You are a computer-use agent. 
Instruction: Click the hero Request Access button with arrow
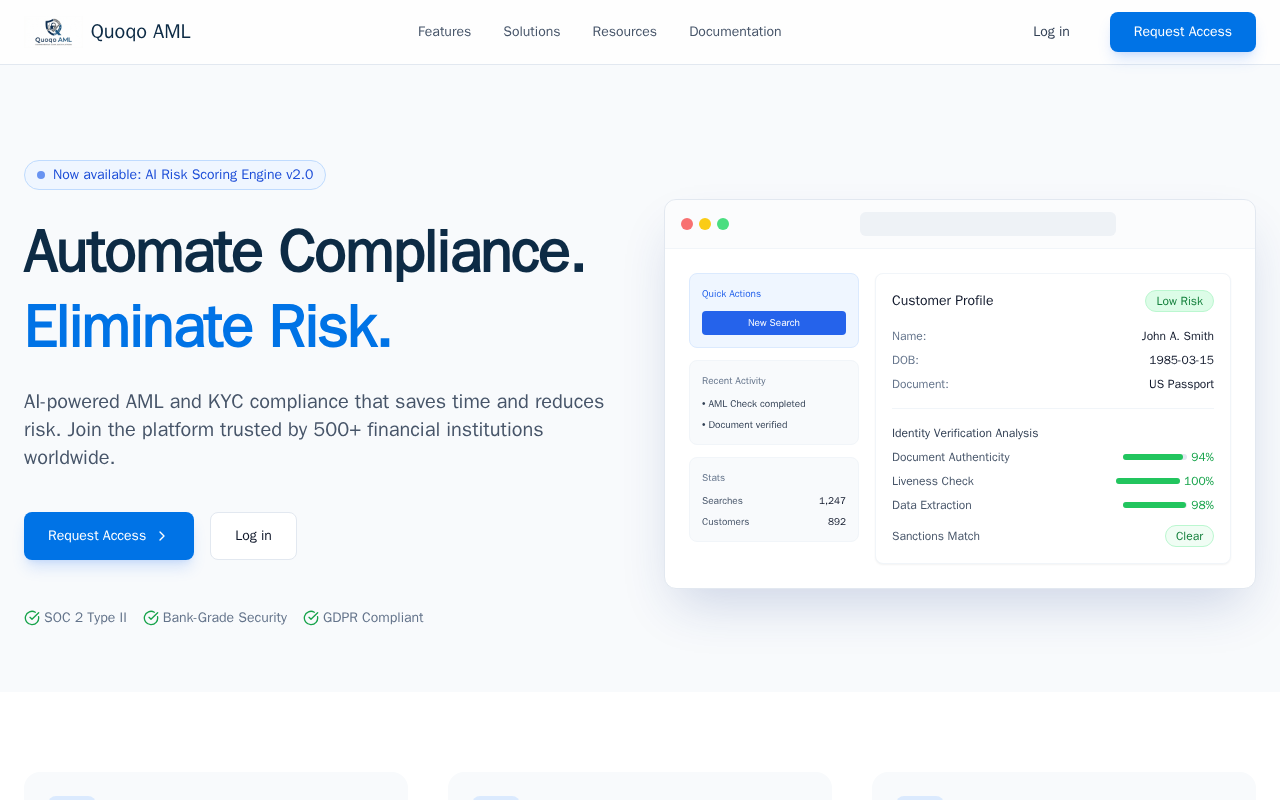tap(109, 536)
